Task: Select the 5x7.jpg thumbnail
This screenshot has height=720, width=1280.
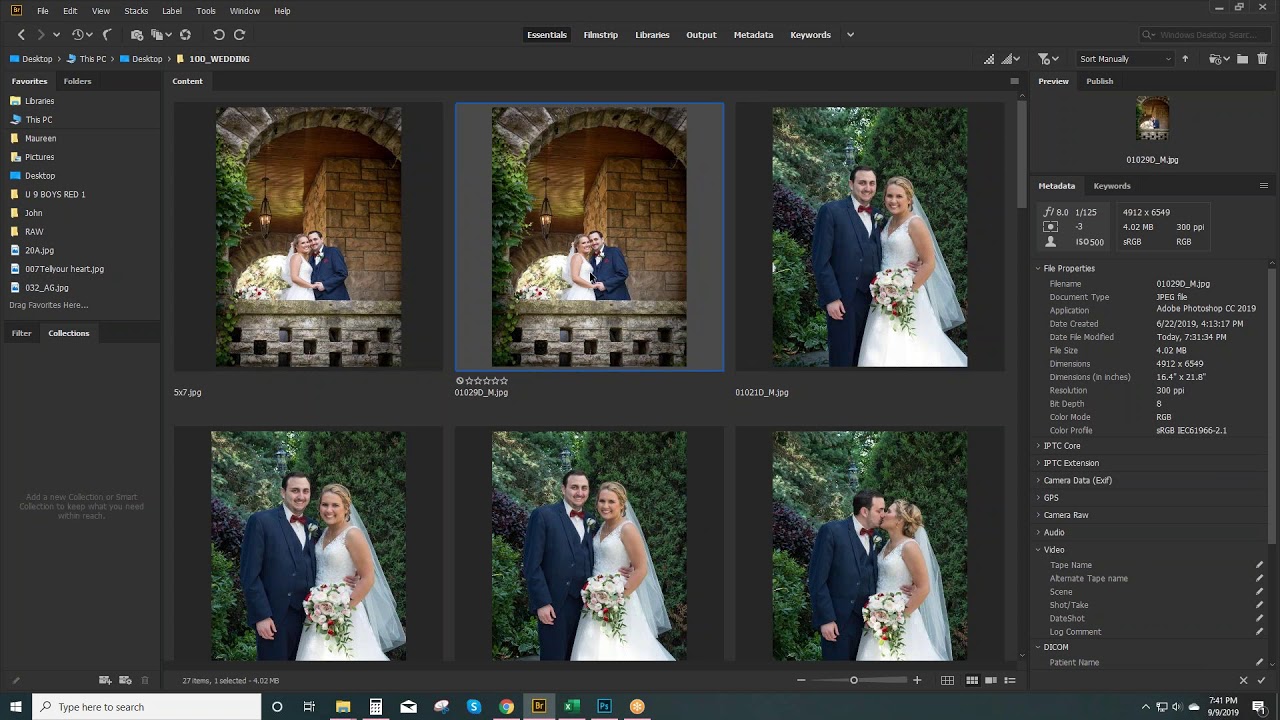Action: [308, 237]
